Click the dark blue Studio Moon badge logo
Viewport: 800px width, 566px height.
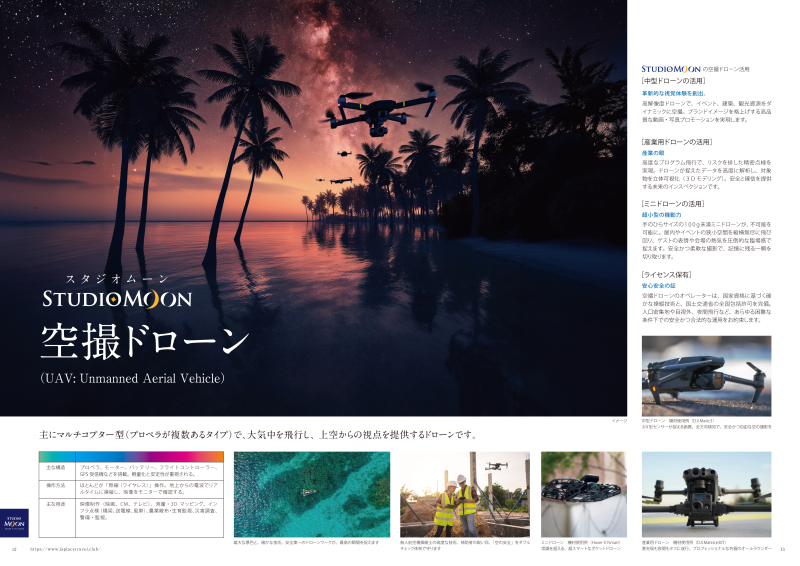click(14, 523)
